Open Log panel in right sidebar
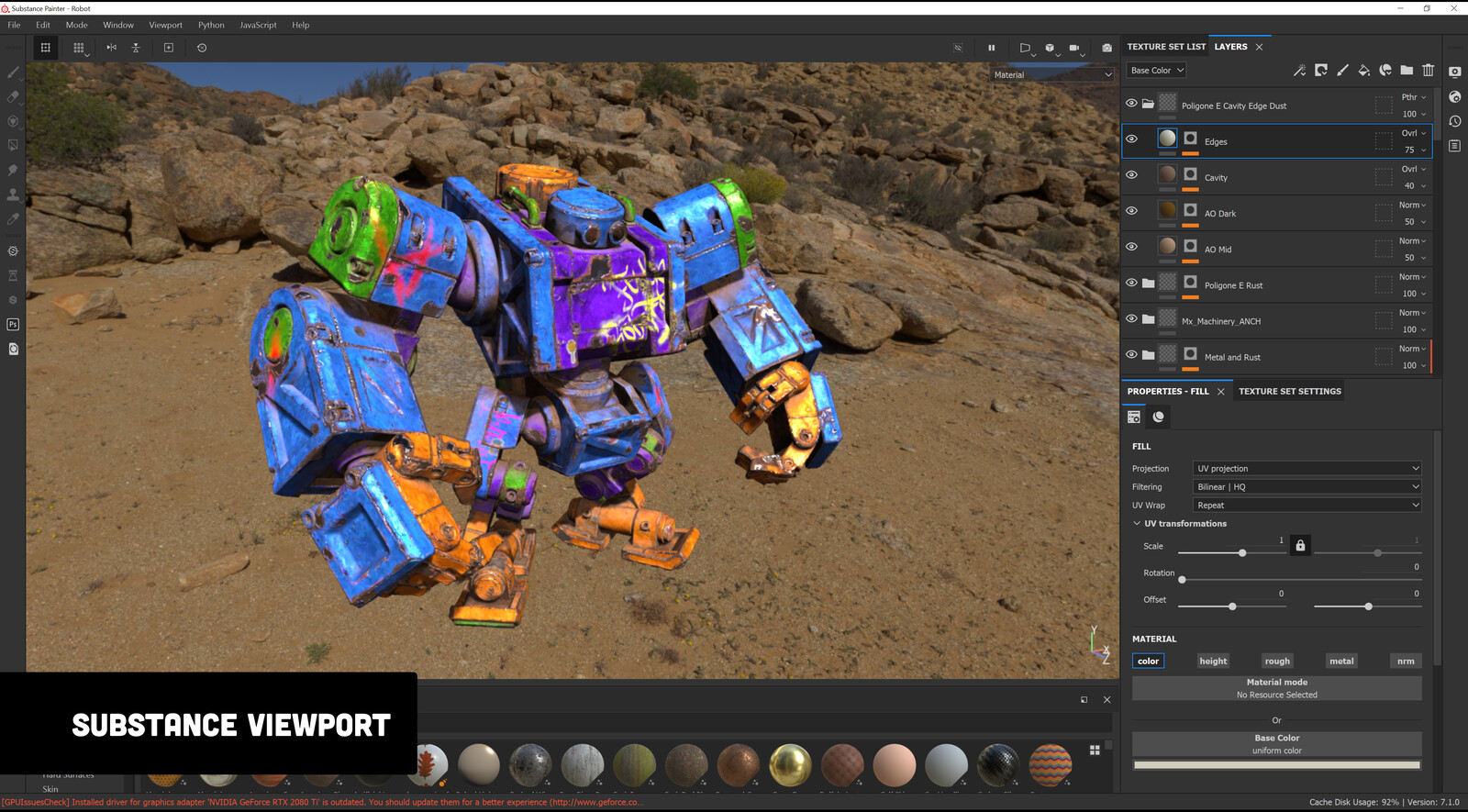Viewport: 1468px width, 812px height. tap(1455, 146)
